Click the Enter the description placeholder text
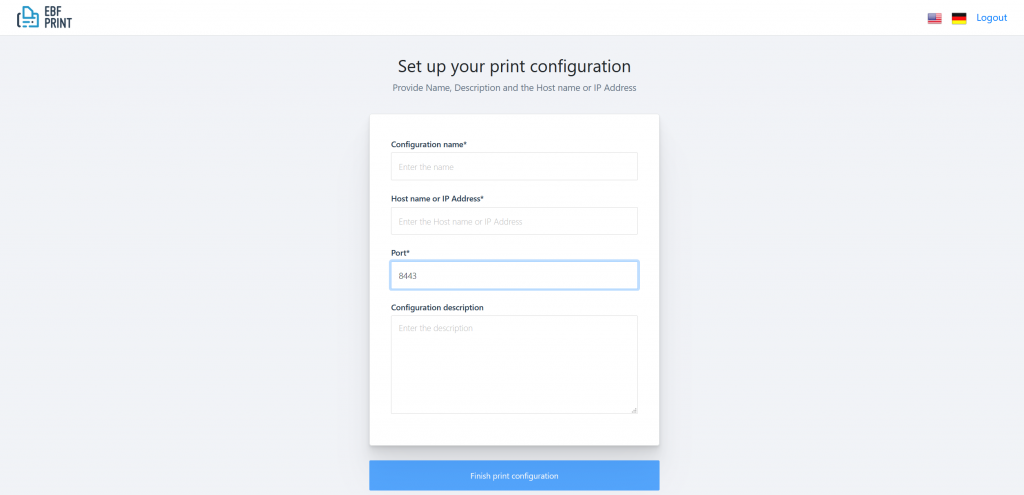 coord(436,328)
